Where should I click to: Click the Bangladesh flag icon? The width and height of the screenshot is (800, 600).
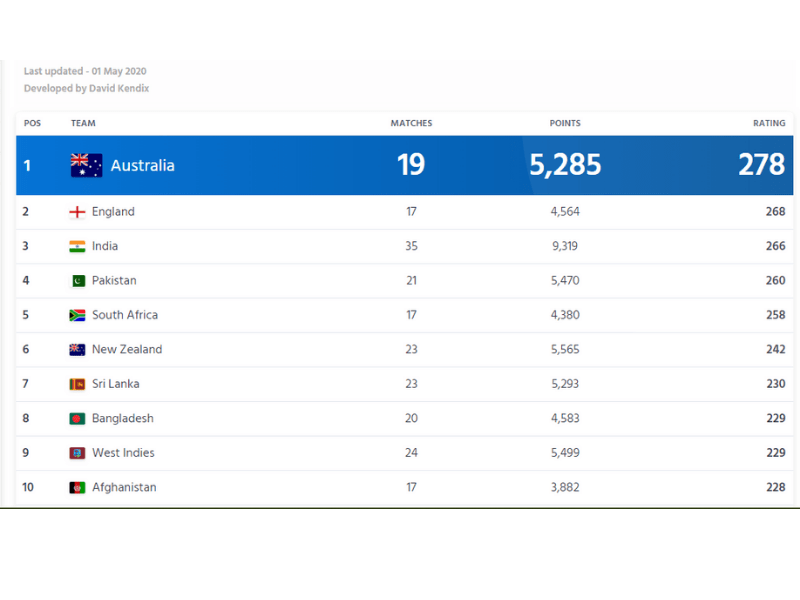pos(77,419)
